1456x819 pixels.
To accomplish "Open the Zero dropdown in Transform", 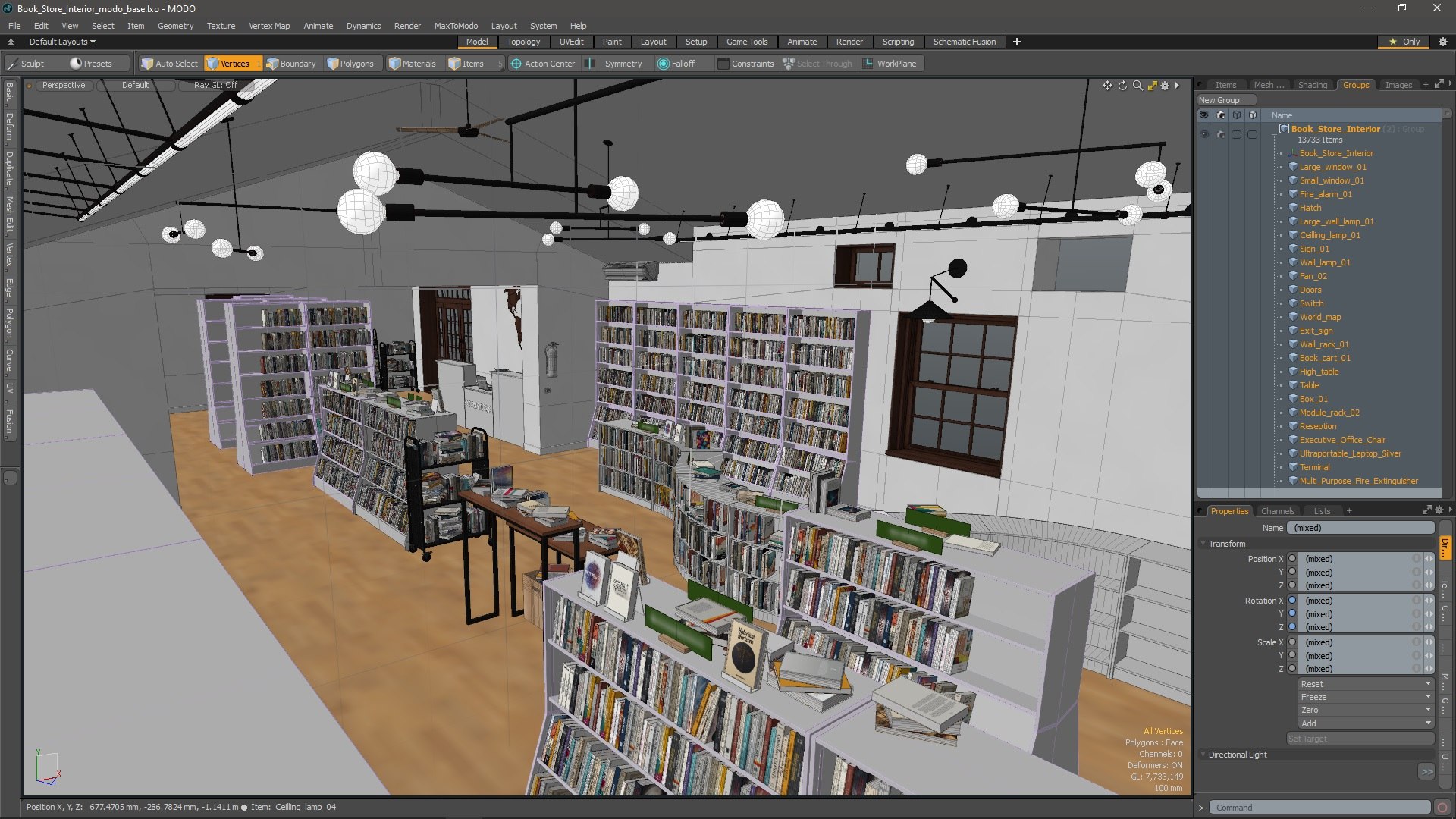I will point(1366,710).
